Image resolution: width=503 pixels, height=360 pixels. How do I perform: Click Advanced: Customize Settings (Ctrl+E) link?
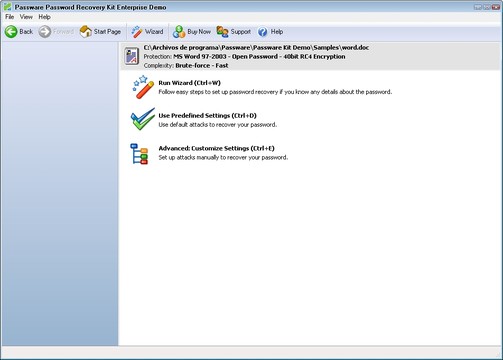point(216,148)
